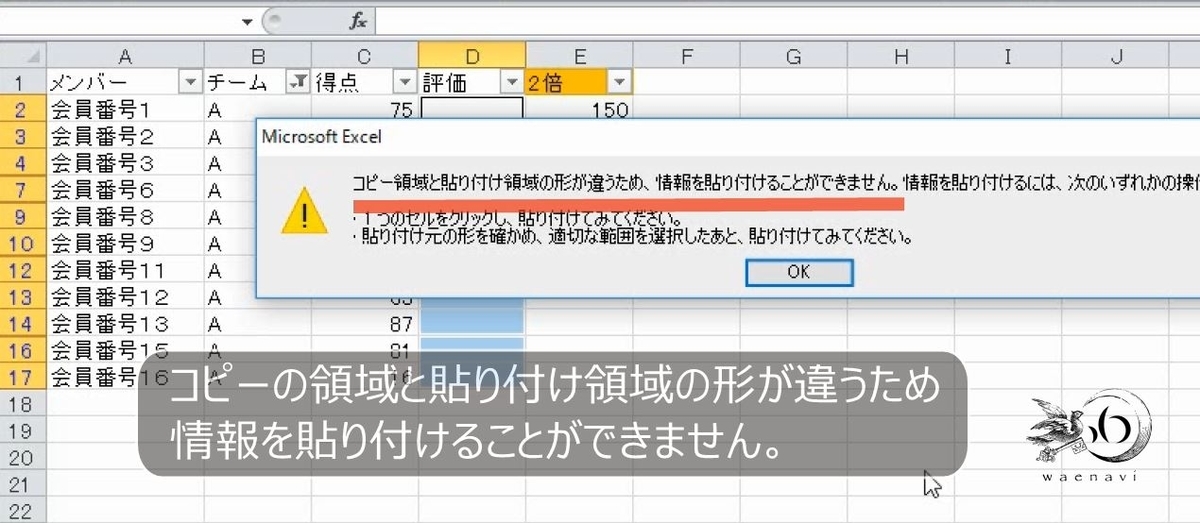Viewport: 1200px width, 523px height.
Task: Select column F header
Action: point(687,57)
